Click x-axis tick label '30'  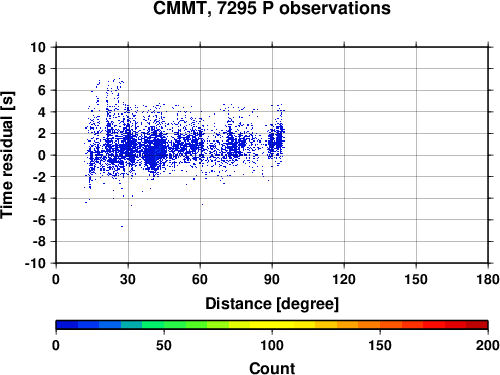(x=128, y=279)
